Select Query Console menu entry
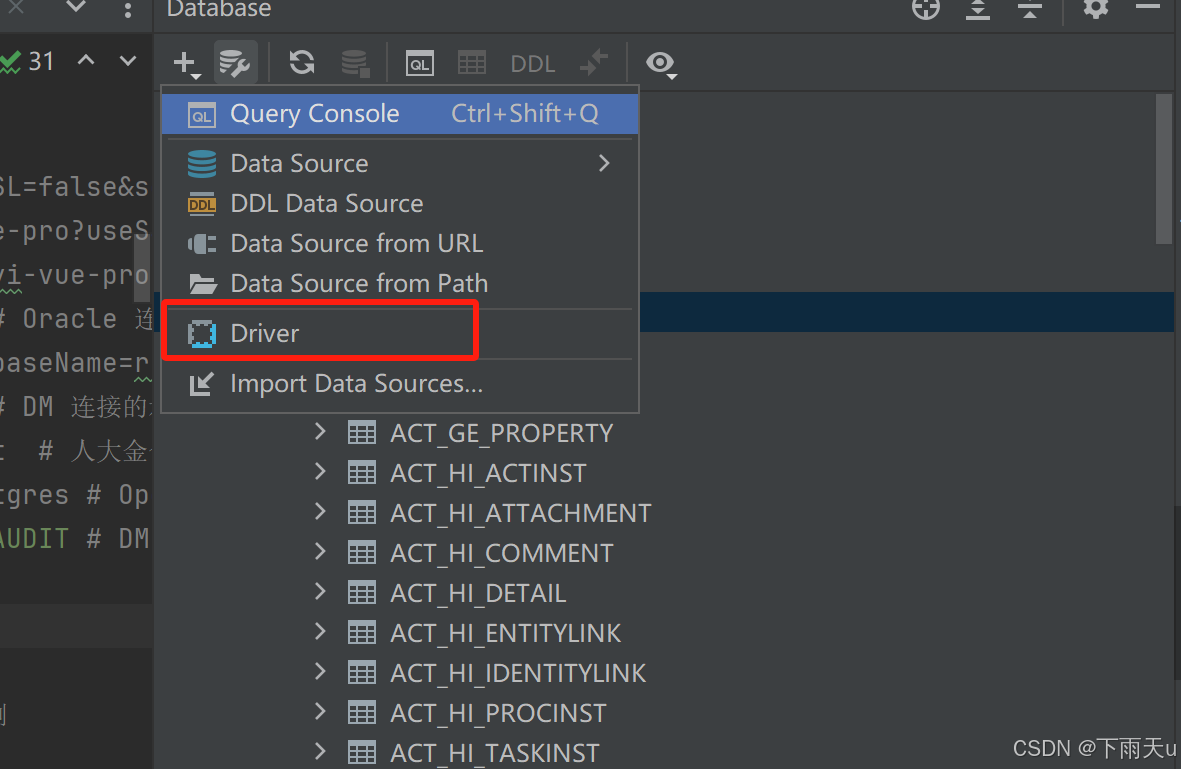Screen dimensions: 1181x769 (400, 114)
